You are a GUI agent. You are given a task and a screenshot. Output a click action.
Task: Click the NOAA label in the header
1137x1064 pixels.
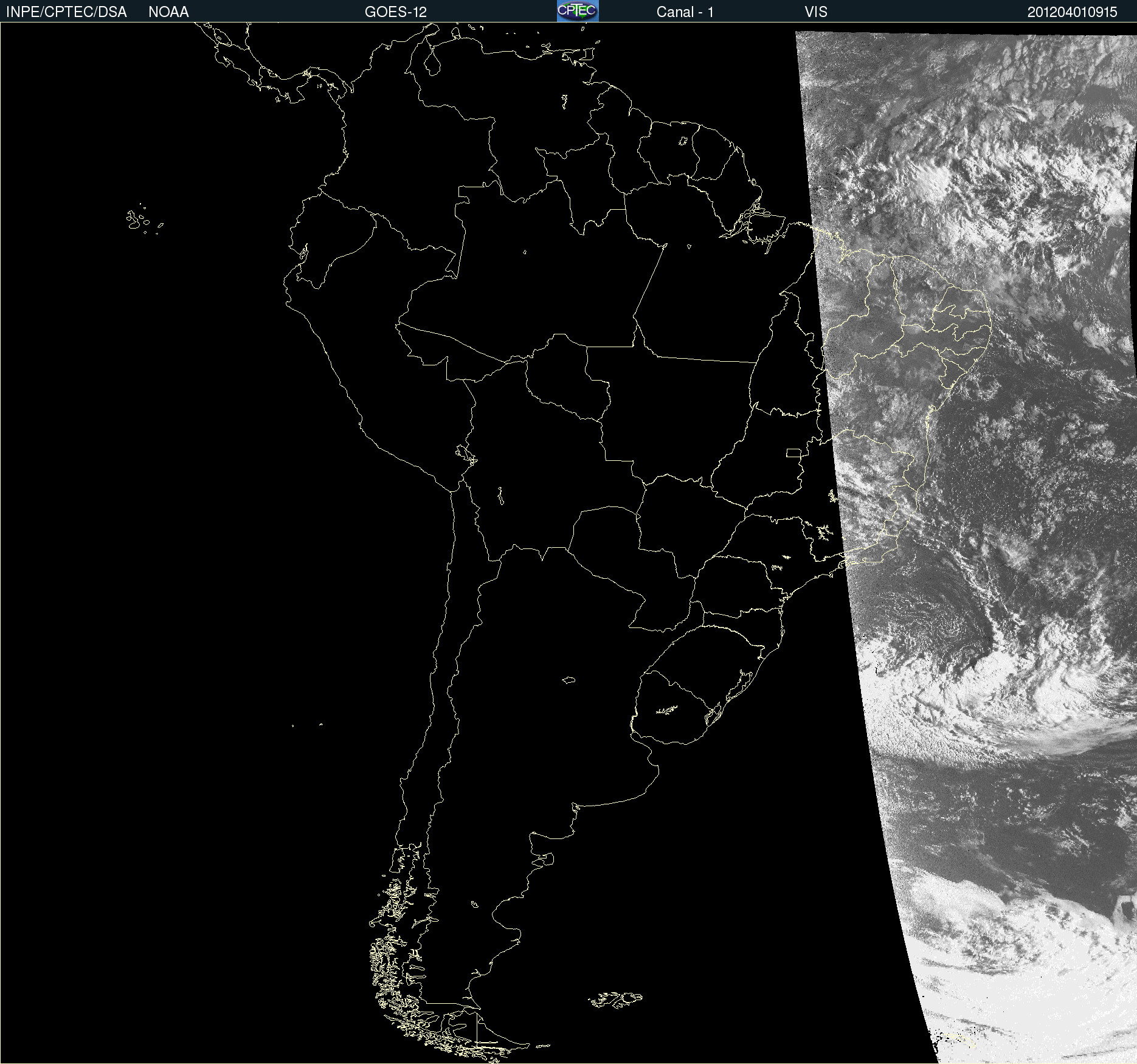coord(168,12)
